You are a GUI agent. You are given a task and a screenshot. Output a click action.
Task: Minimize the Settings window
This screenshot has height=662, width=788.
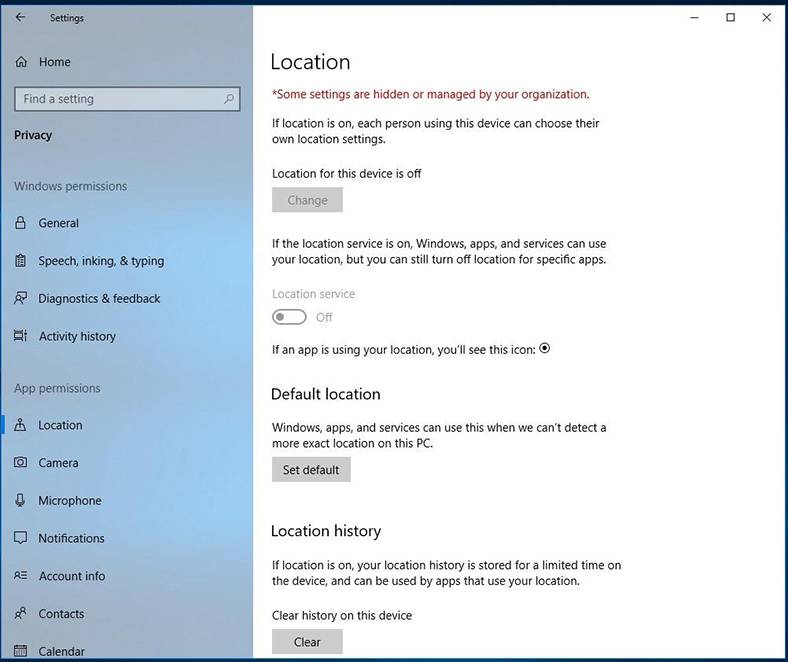694,18
